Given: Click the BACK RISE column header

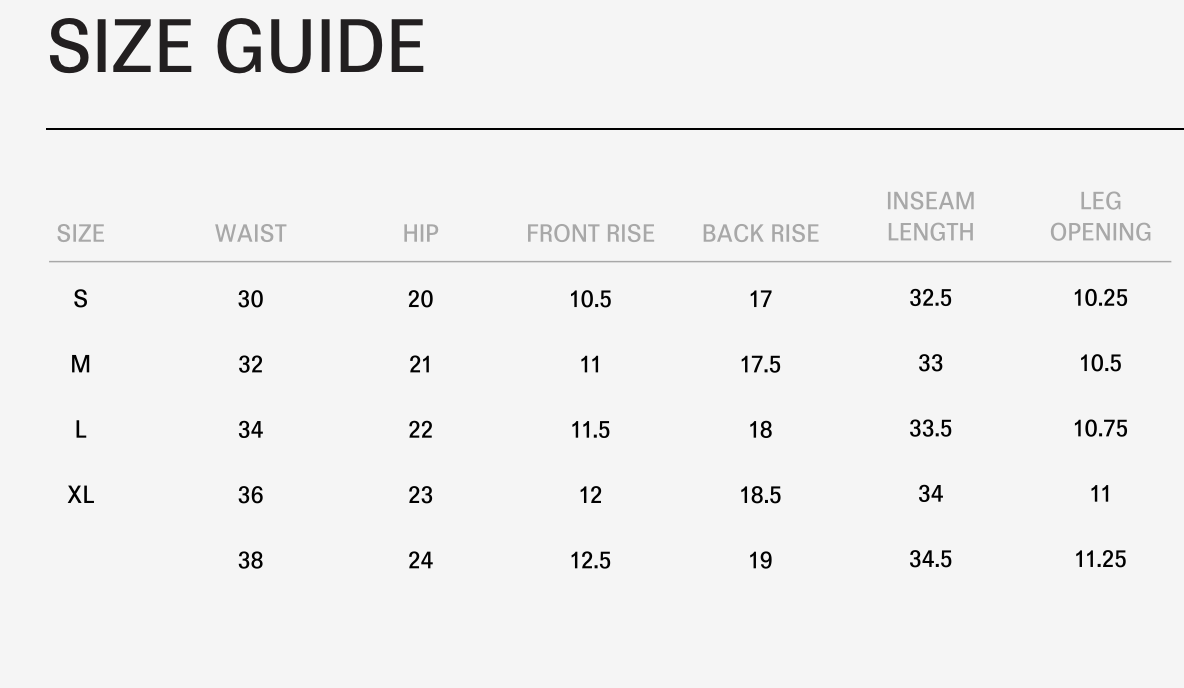Looking at the screenshot, I should (x=760, y=234).
